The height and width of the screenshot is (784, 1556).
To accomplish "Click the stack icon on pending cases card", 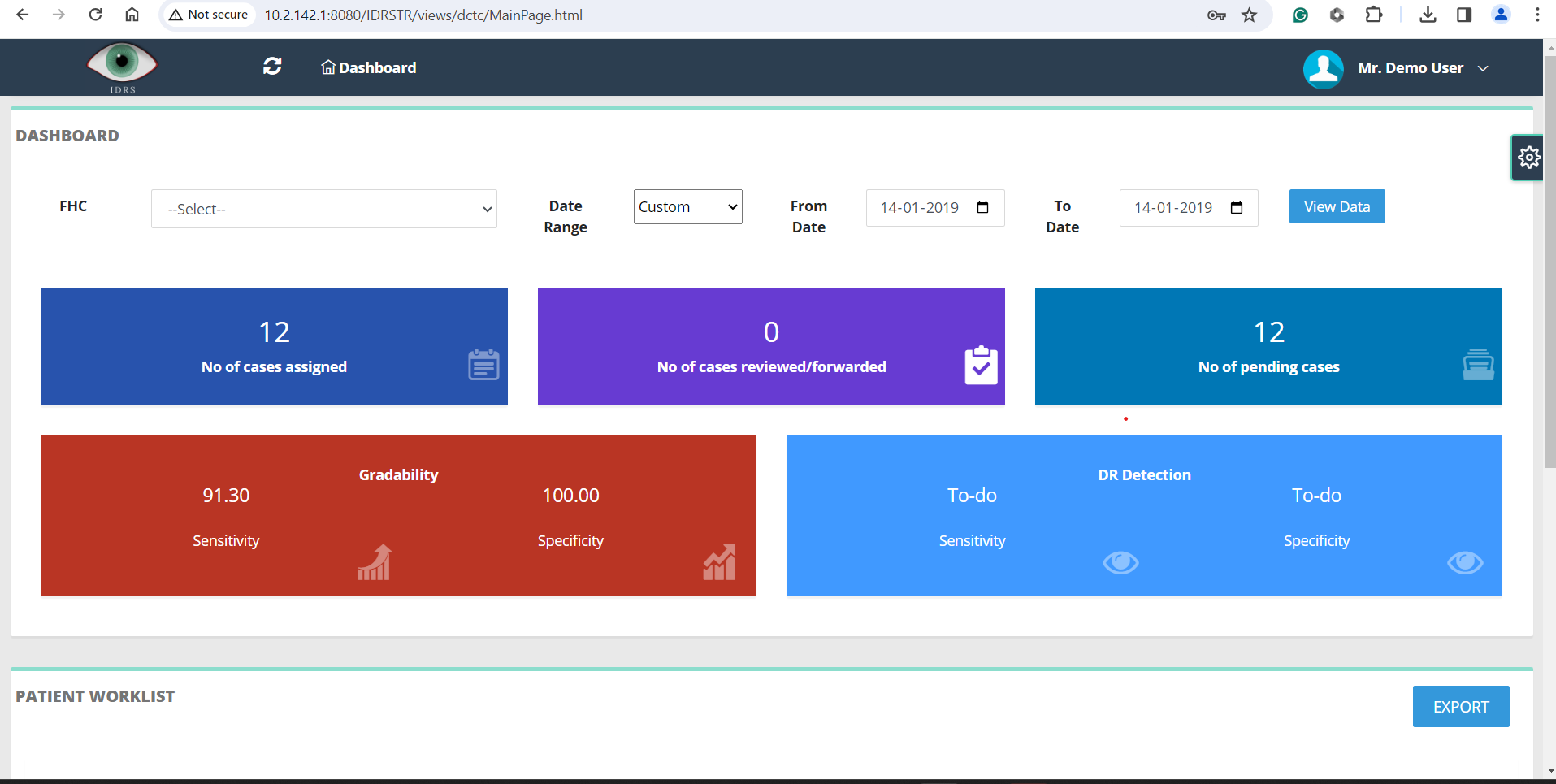I will coord(1478,364).
